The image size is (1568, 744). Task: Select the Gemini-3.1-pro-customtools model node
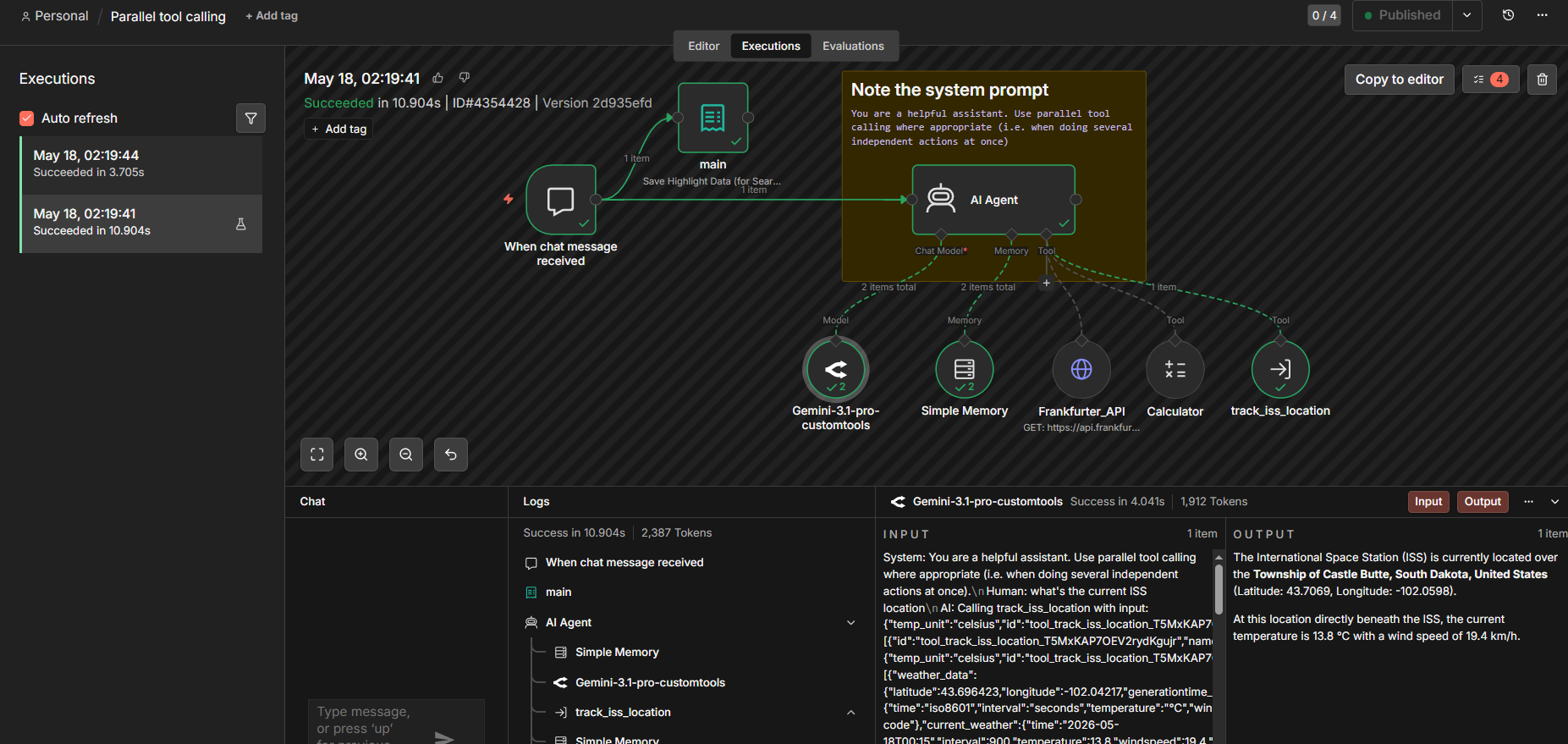click(x=836, y=369)
